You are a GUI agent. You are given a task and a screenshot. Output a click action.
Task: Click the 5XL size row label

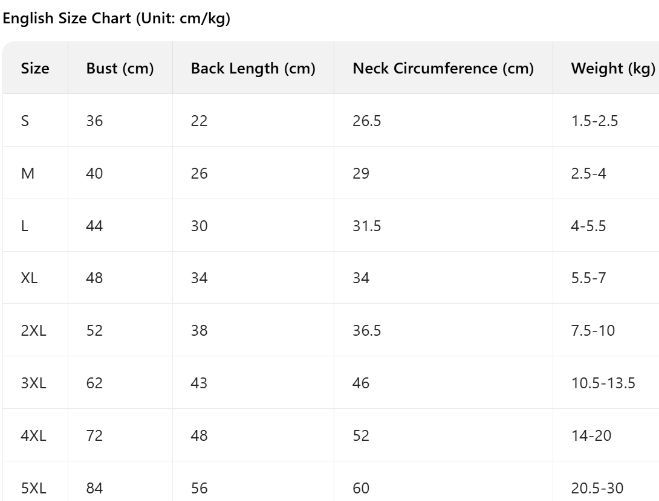(x=34, y=488)
